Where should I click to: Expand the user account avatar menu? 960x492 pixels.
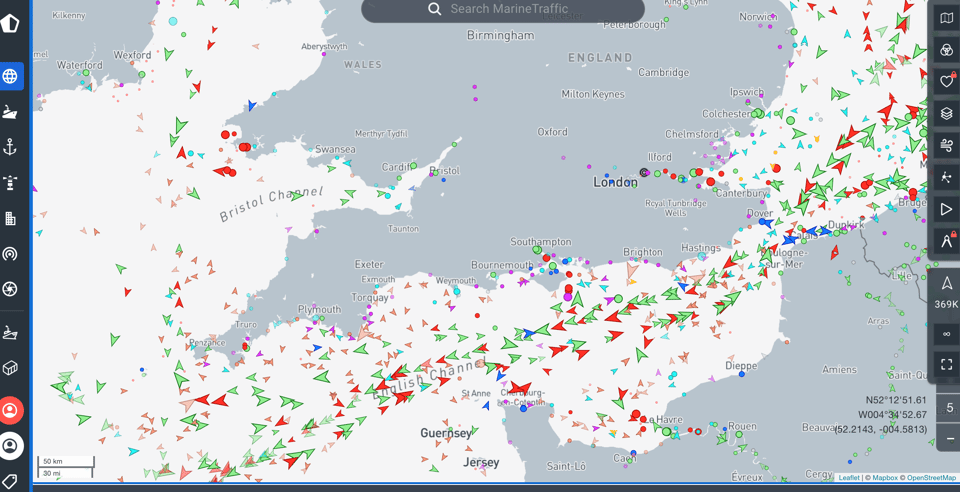(11, 446)
